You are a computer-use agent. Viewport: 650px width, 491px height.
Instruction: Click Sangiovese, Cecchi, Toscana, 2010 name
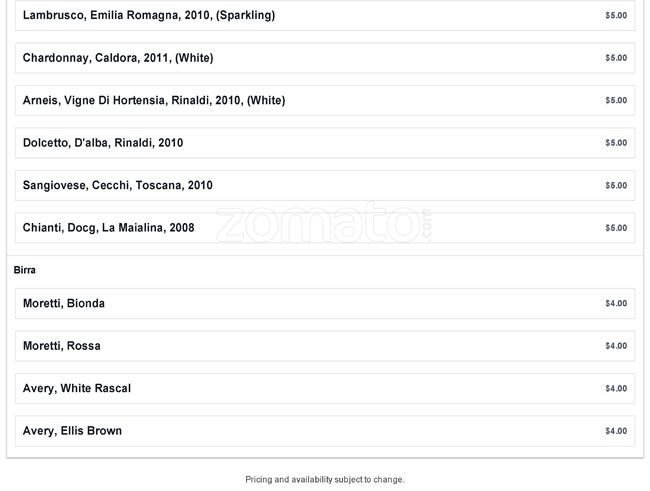(x=118, y=185)
